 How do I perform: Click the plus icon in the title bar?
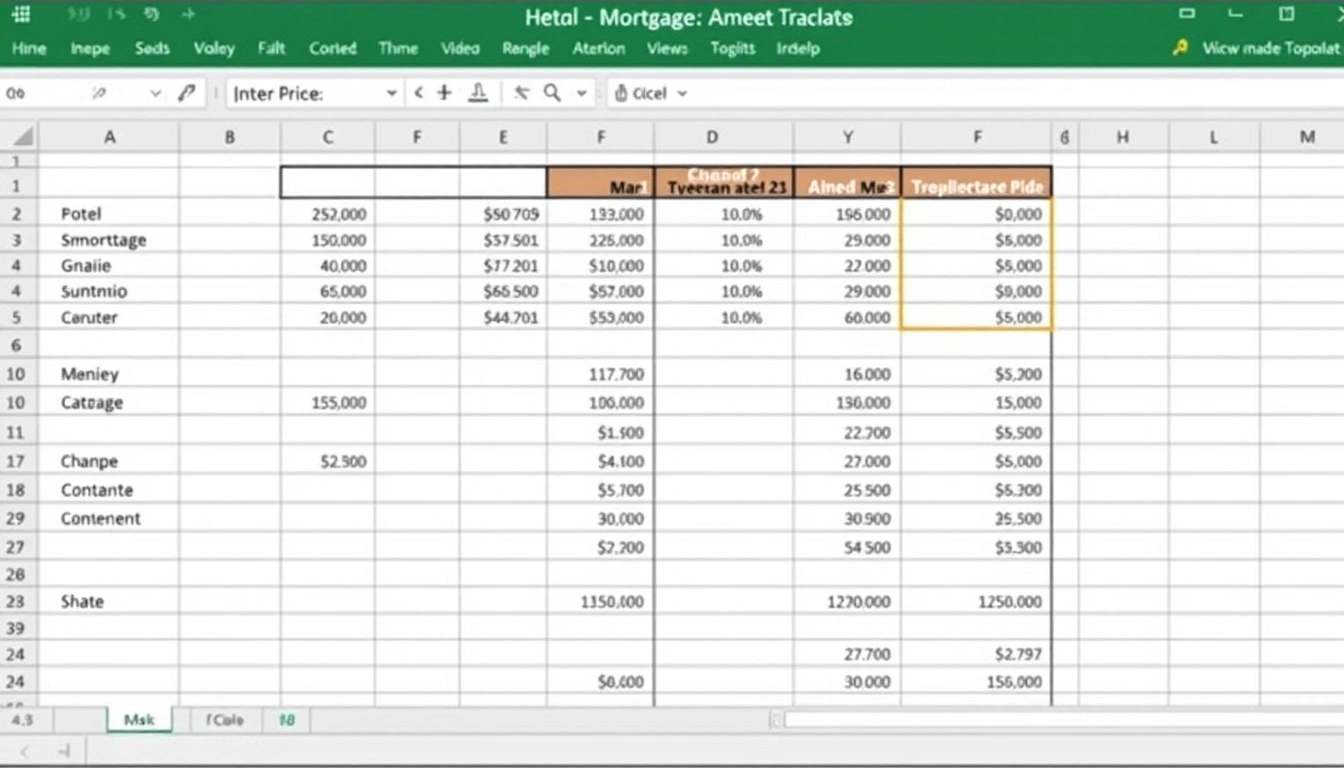(x=189, y=15)
